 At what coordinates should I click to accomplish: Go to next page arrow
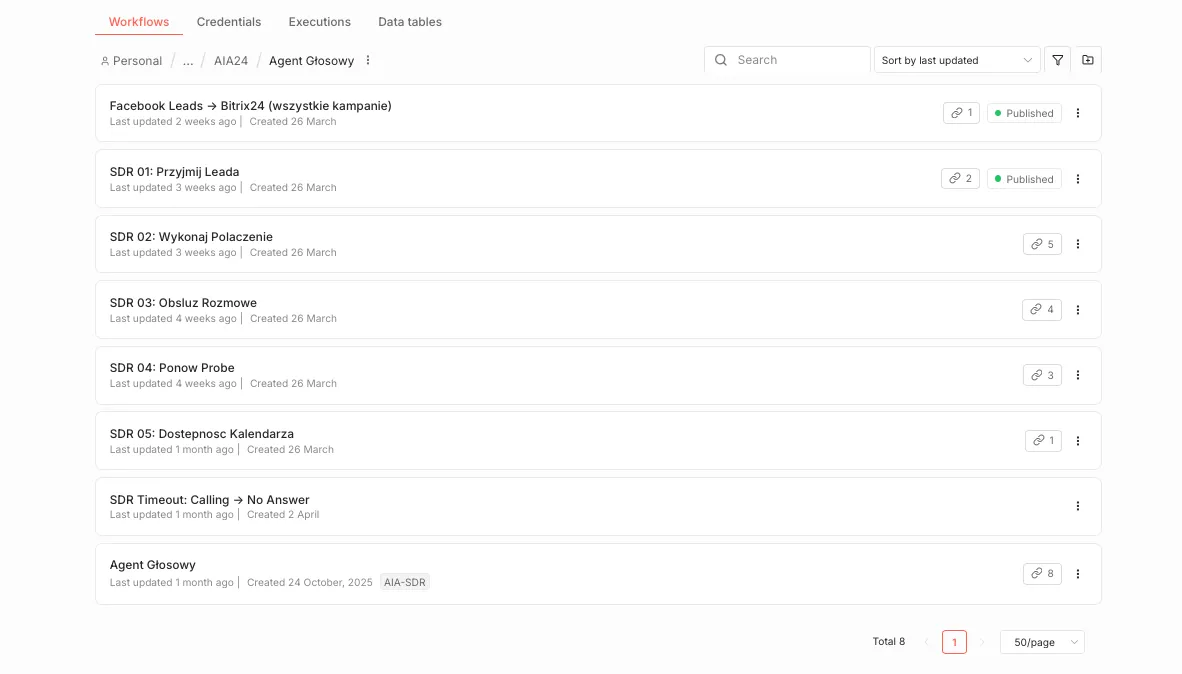981,642
